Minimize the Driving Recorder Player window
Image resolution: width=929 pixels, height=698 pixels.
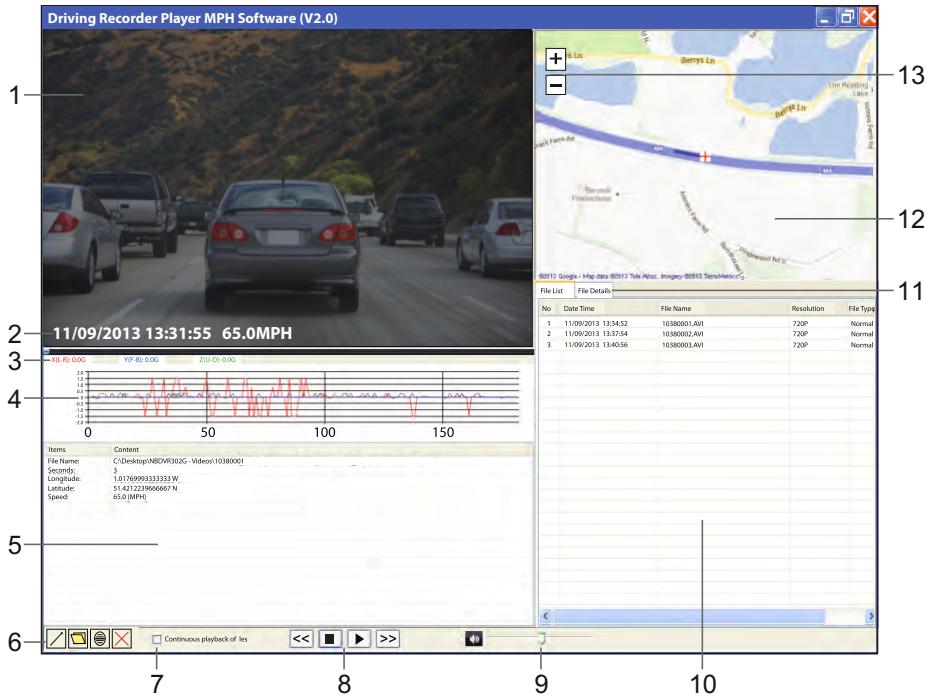(824, 17)
